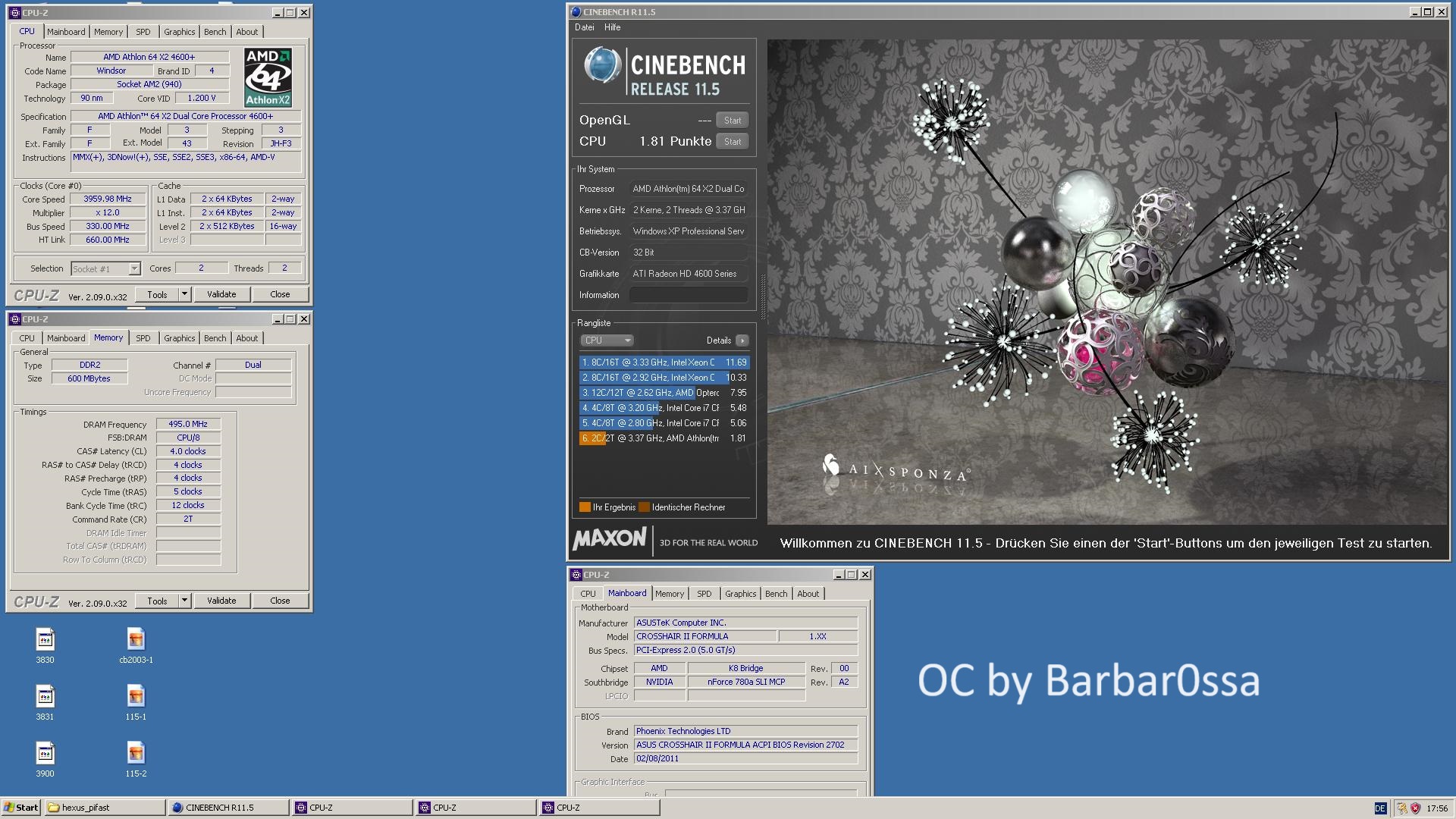Start the OpenGL benchmark test
This screenshot has height=819, width=1456.
point(733,121)
